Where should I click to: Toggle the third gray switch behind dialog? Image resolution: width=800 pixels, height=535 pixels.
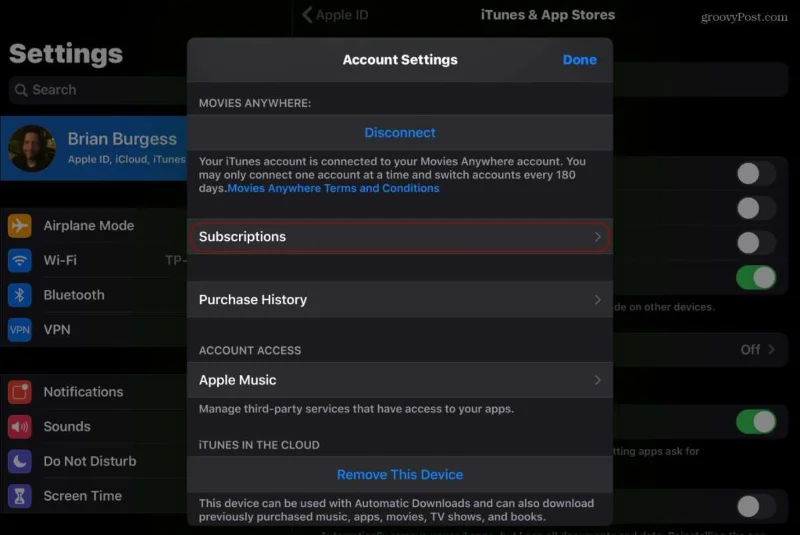(756, 243)
